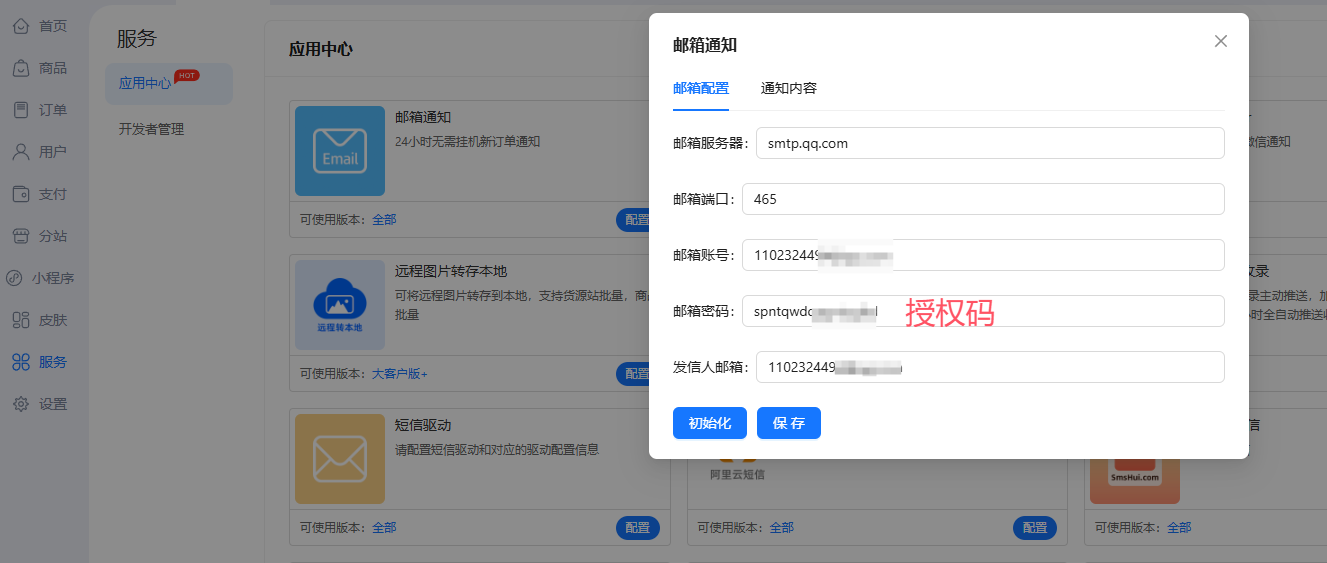Click the 小程序 mini-program icon

(x=15, y=278)
